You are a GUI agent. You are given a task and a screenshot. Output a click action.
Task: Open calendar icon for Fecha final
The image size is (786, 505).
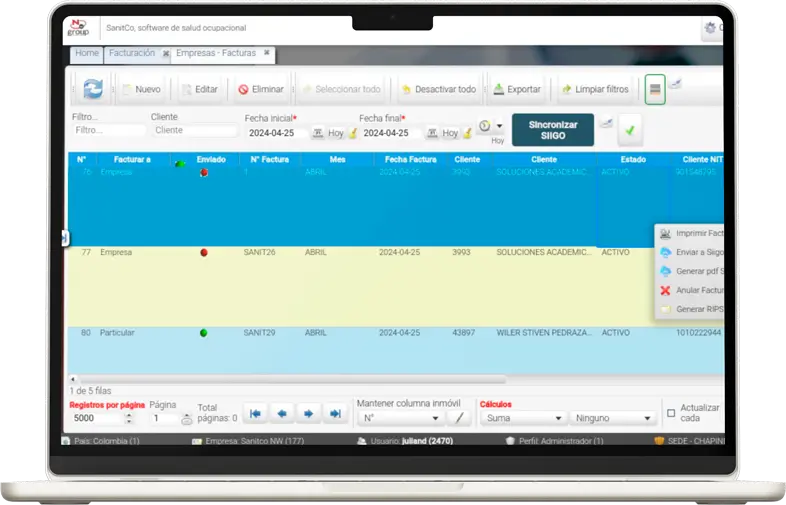point(432,133)
